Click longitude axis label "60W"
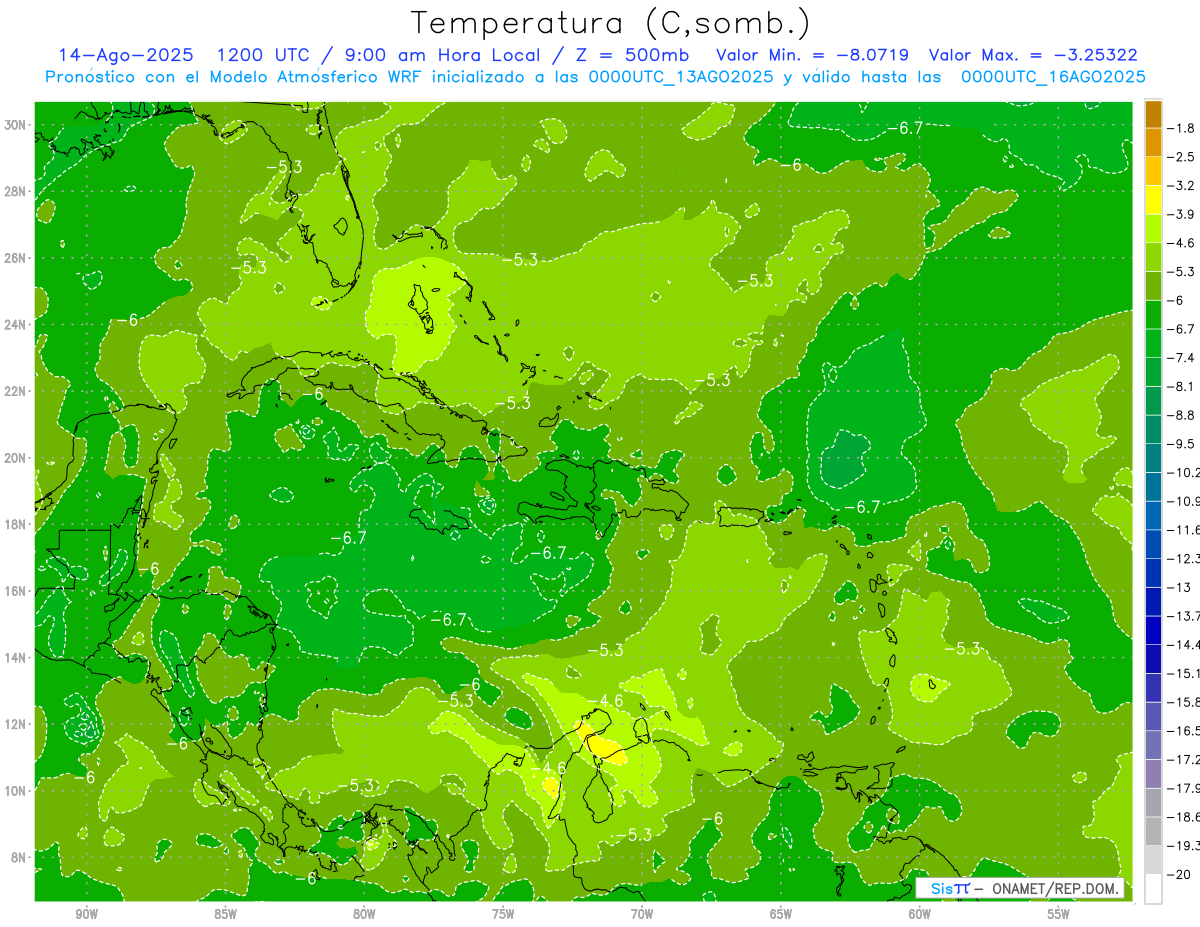This screenshot has width=1200, height=927. pos(920,914)
